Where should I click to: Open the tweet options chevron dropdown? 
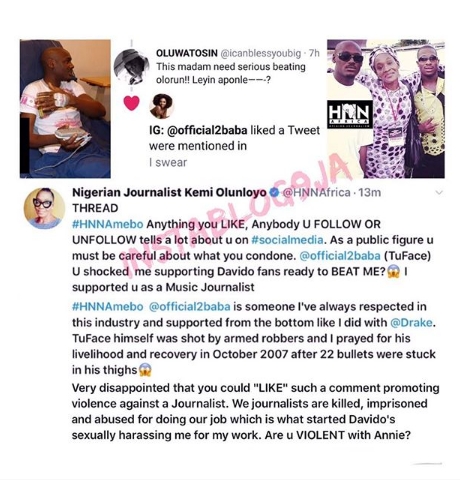point(440,192)
